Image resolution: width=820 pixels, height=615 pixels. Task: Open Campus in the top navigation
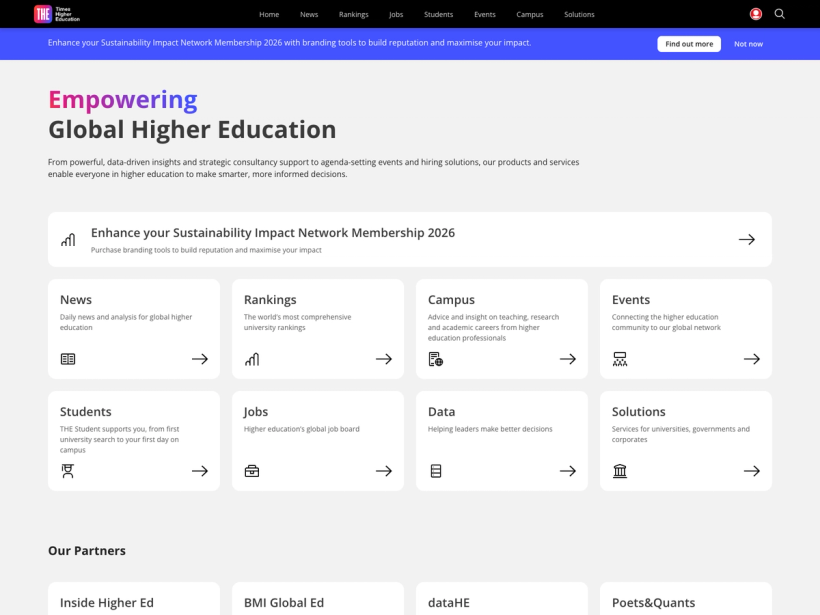pos(530,15)
